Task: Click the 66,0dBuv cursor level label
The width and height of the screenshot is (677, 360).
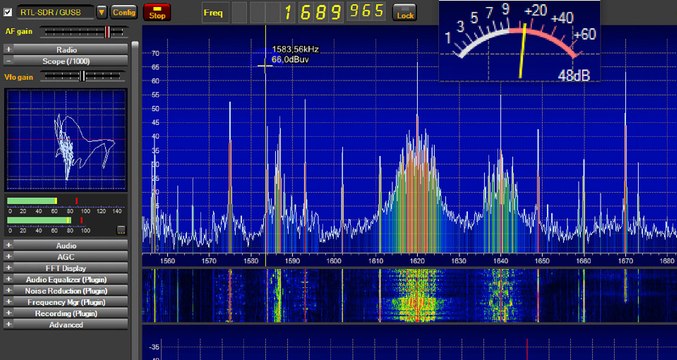Action: (290, 60)
